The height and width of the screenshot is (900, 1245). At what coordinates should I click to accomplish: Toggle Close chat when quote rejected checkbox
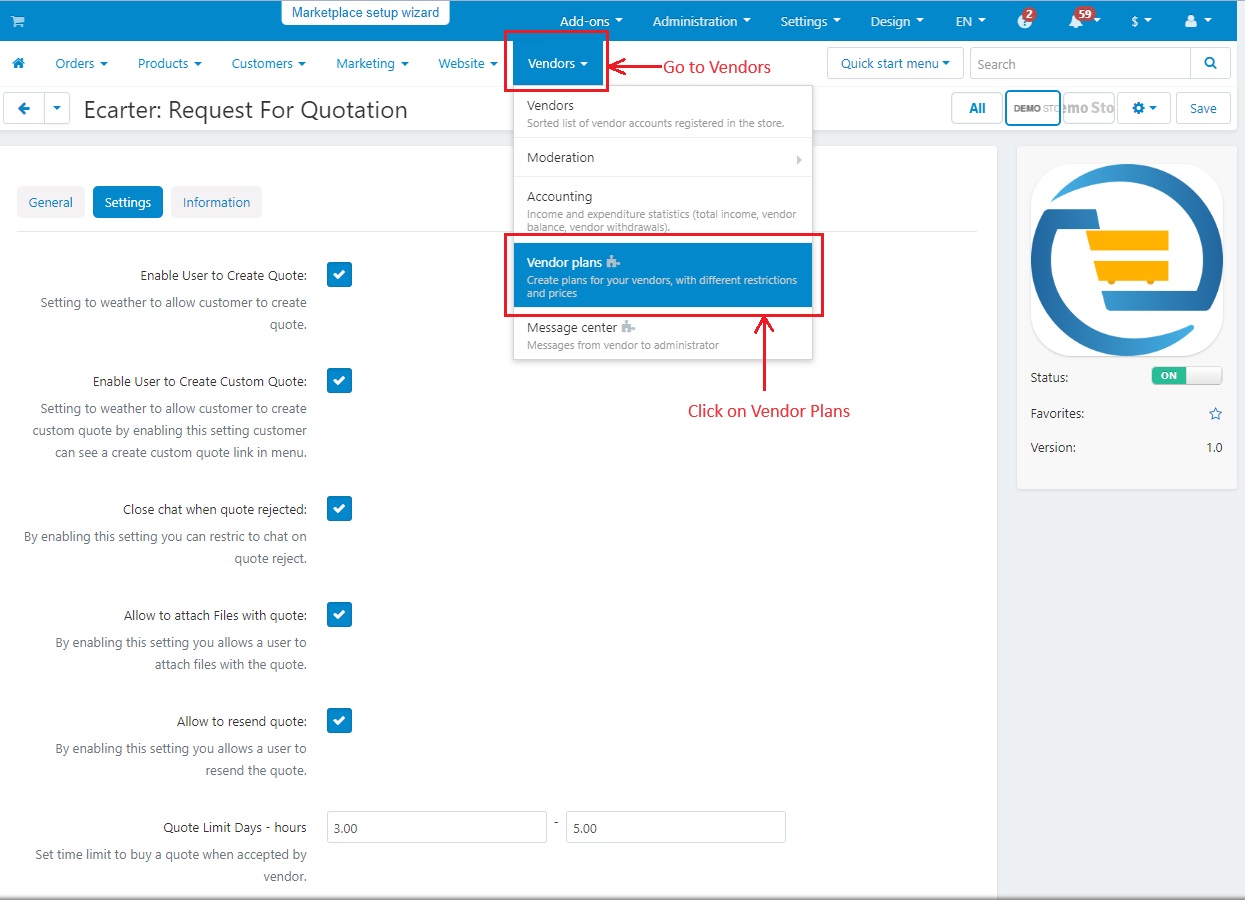tap(339, 509)
